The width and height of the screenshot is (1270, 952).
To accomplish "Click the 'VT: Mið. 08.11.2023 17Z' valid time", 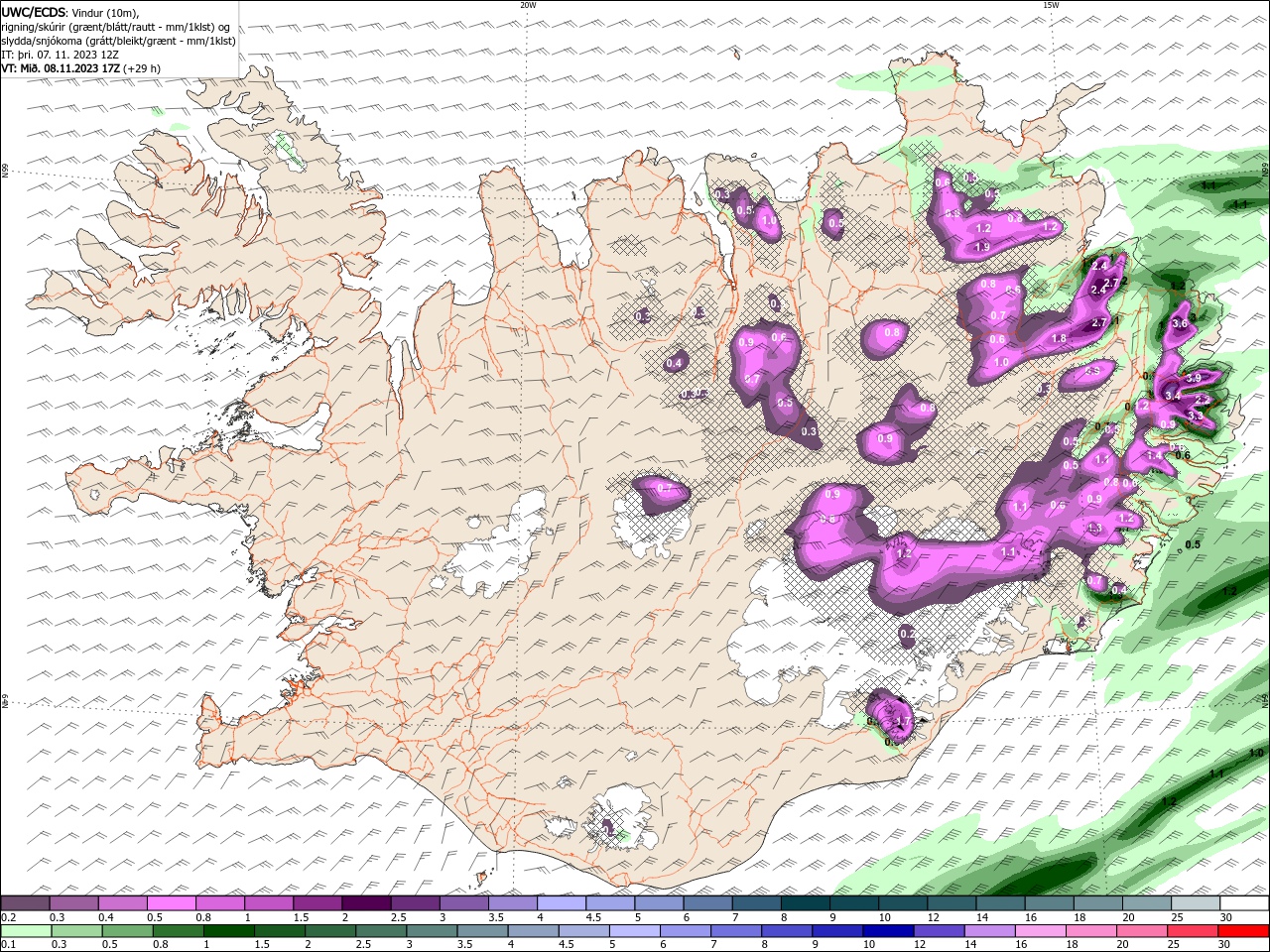I will click(x=61, y=68).
